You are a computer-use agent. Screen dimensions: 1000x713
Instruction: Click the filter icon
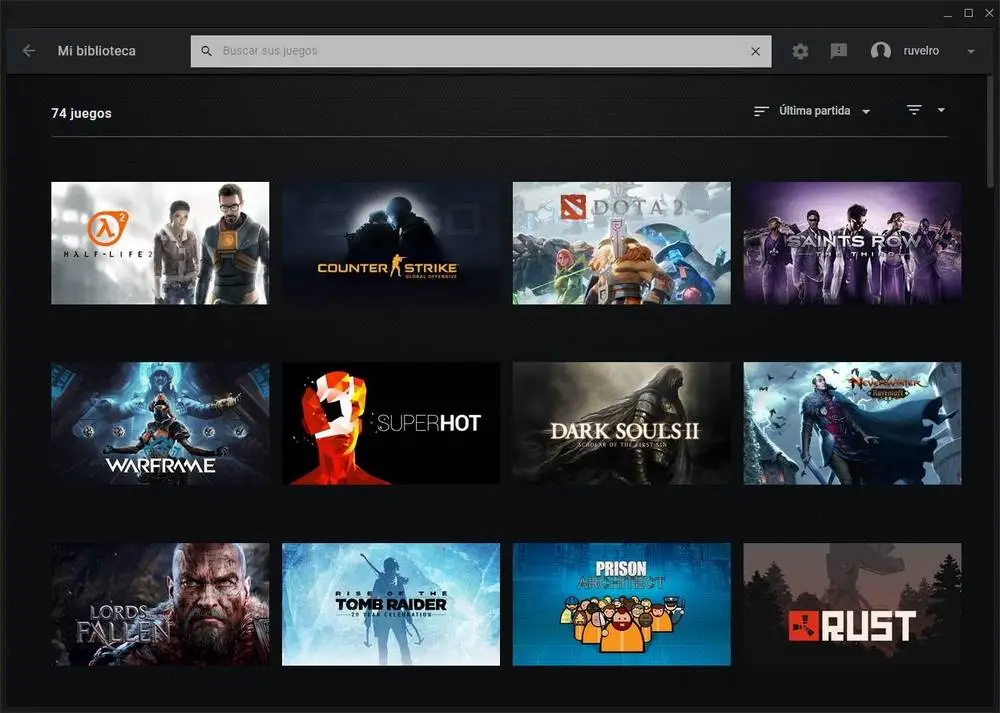coord(914,110)
